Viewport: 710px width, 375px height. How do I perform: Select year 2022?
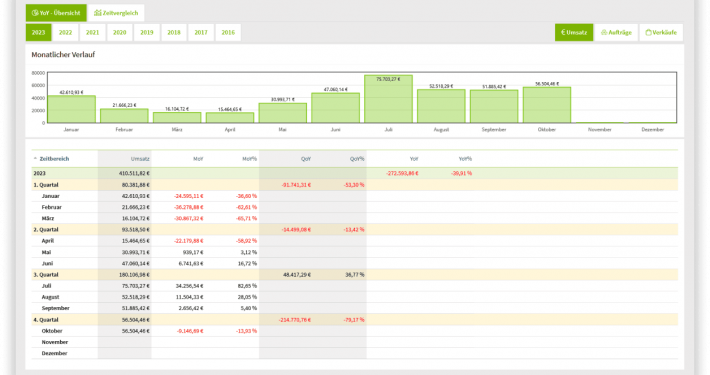[65, 33]
